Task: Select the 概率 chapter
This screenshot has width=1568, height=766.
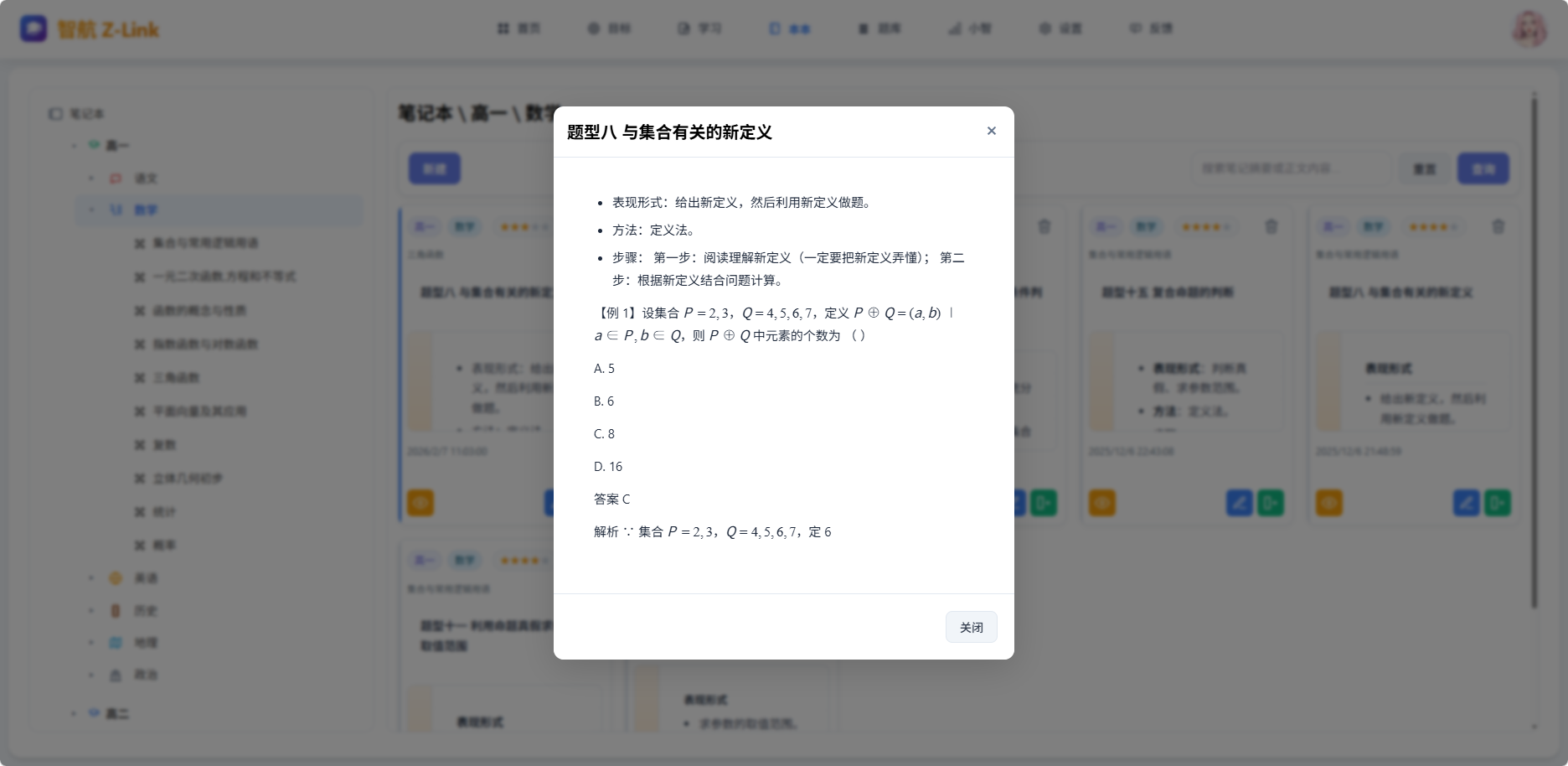Action: pyautogui.click(x=164, y=546)
